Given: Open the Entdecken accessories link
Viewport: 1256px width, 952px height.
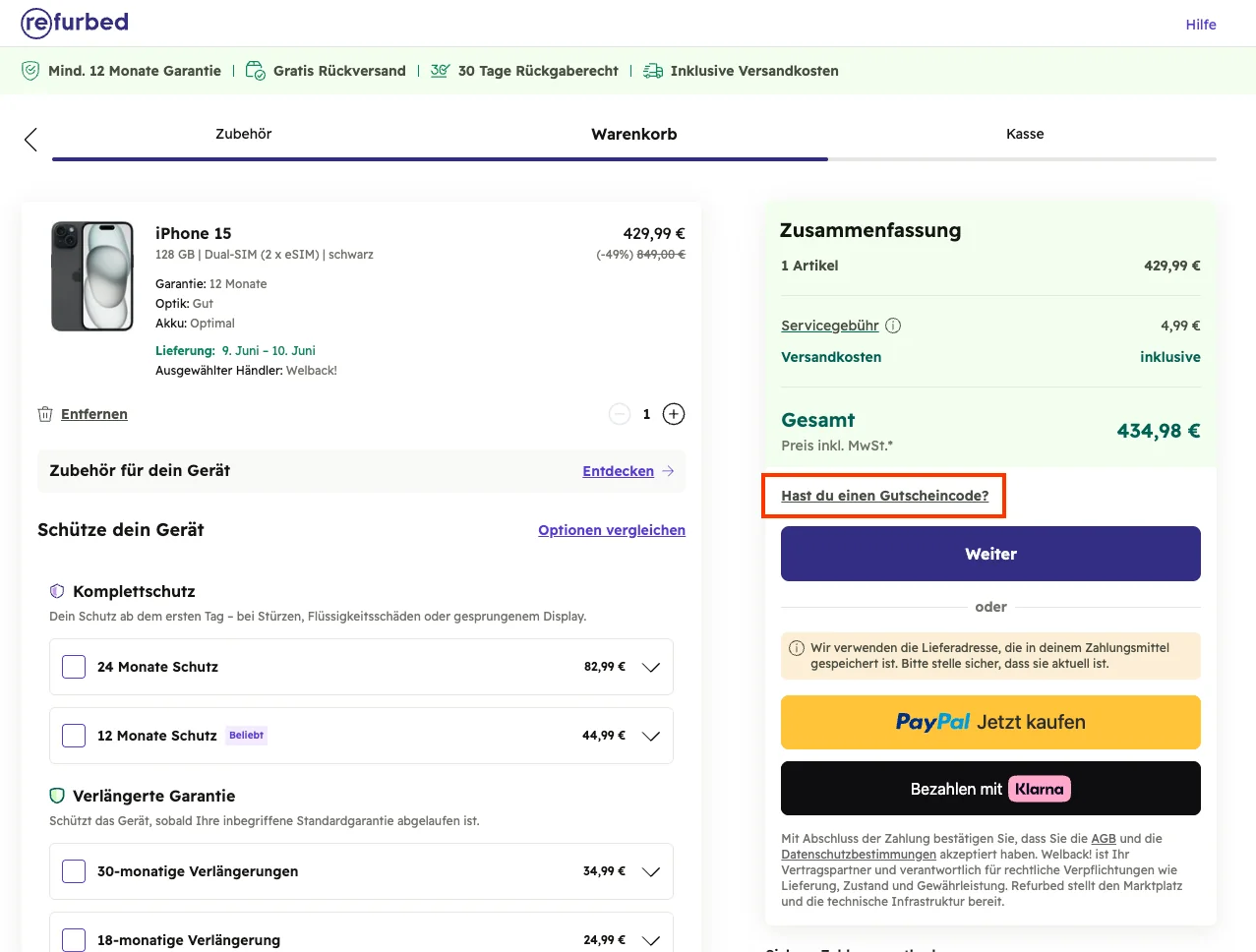Looking at the screenshot, I should click(619, 471).
